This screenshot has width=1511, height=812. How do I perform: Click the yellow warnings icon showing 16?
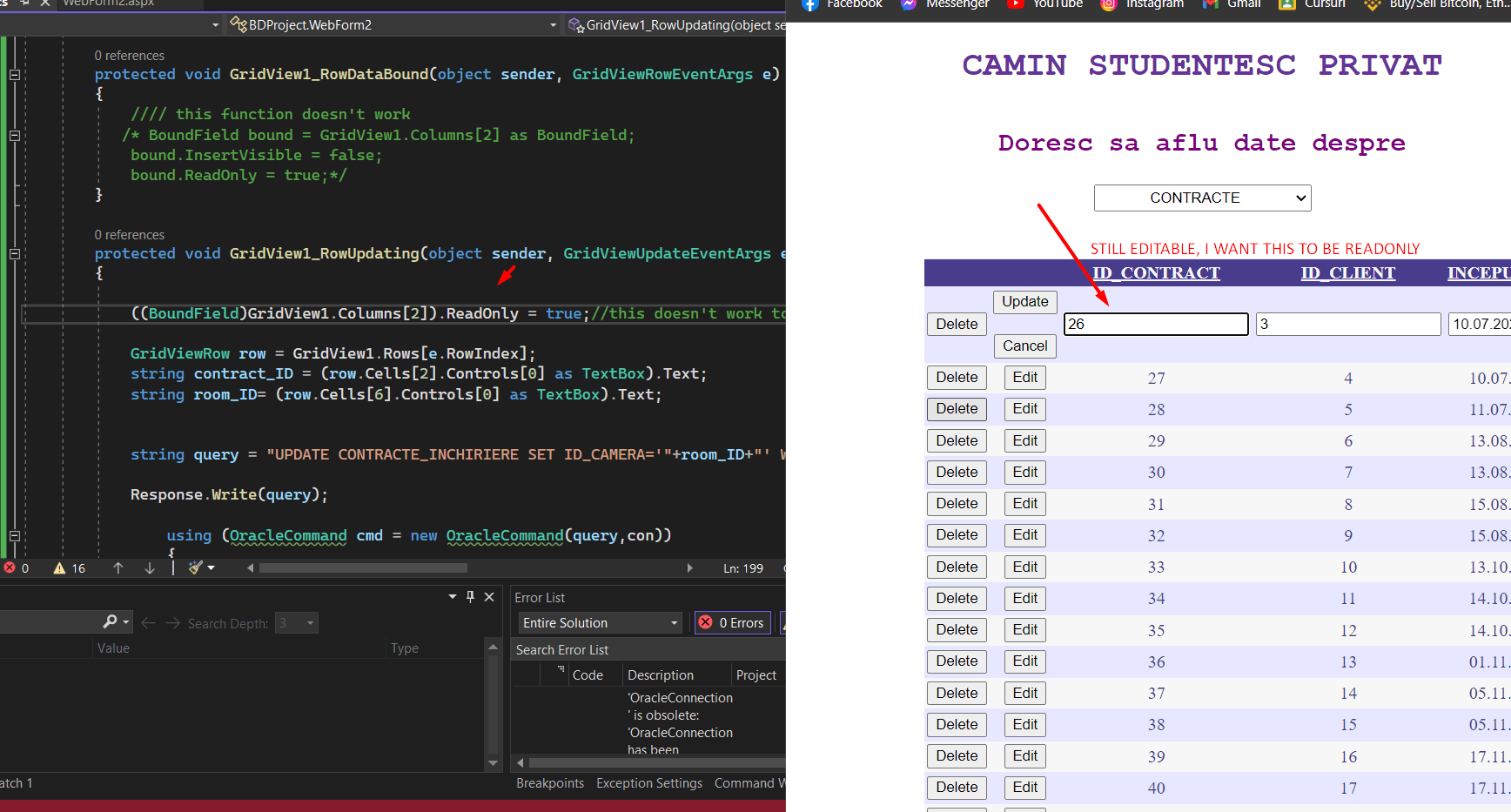pyautogui.click(x=59, y=567)
